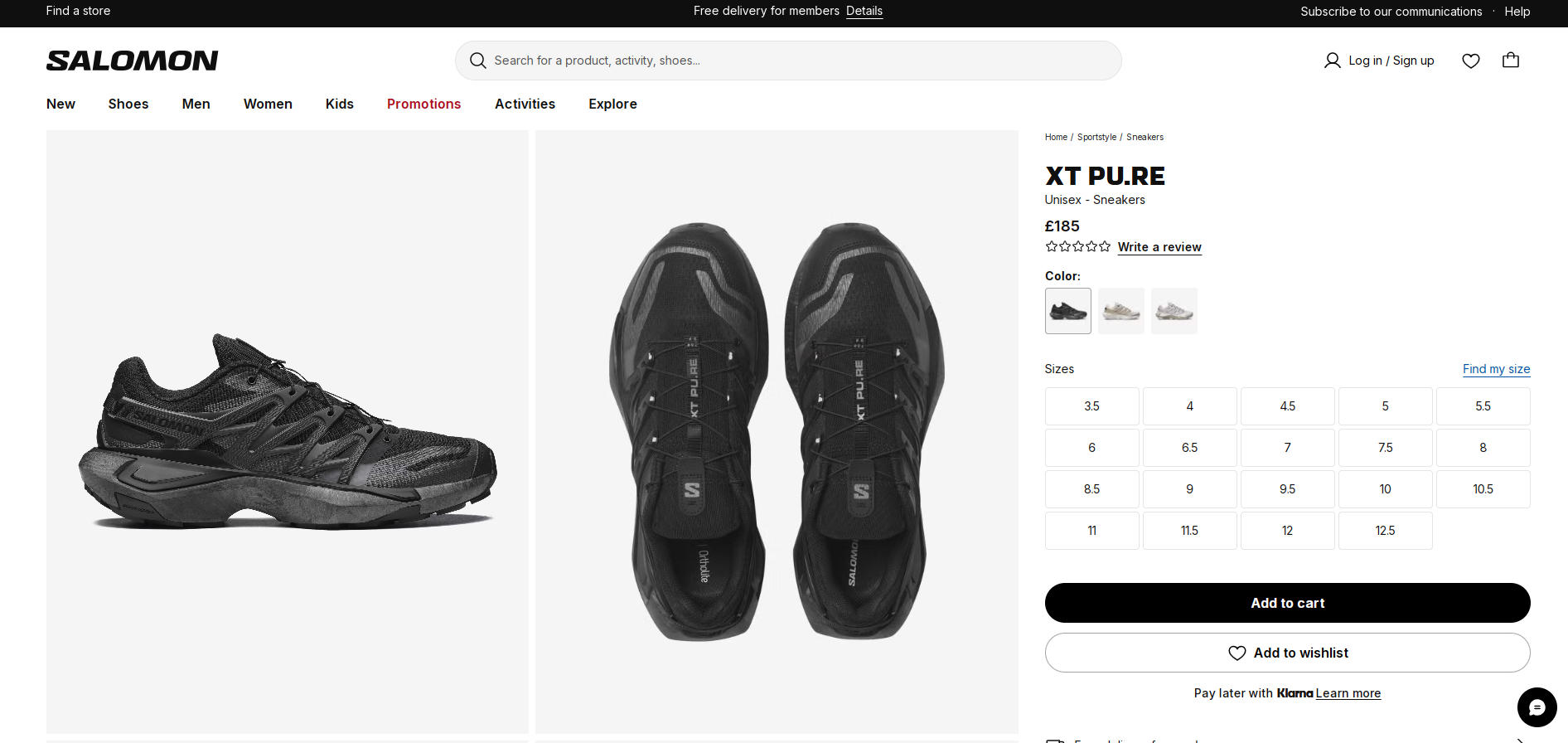Open the Find my size link
Image resolution: width=1568 pixels, height=743 pixels.
click(1496, 369)
